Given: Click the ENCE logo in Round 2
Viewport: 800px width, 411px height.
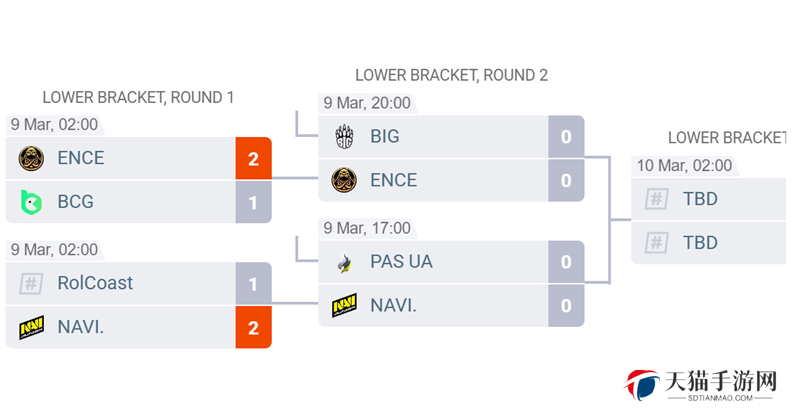Looking at the screenshot, I should pyautogui.click(x=344, y=180).
